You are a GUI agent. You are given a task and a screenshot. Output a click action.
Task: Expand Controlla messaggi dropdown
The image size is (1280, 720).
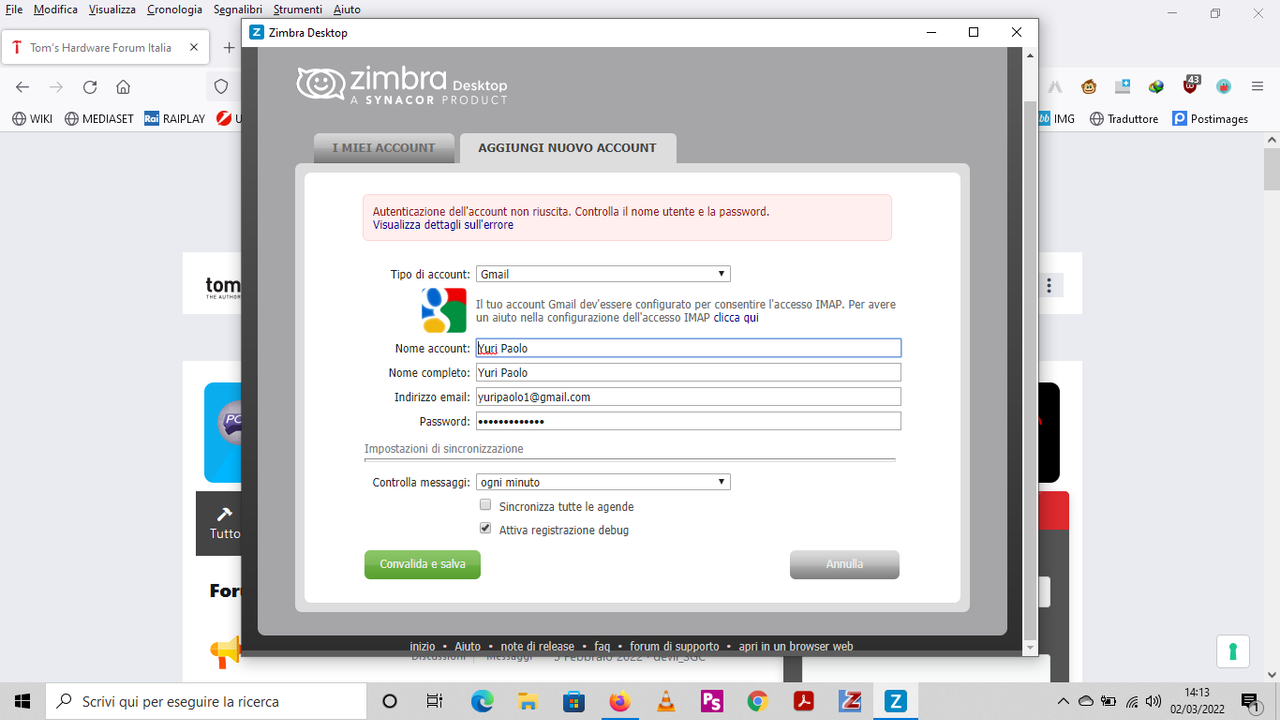[603, 482]
